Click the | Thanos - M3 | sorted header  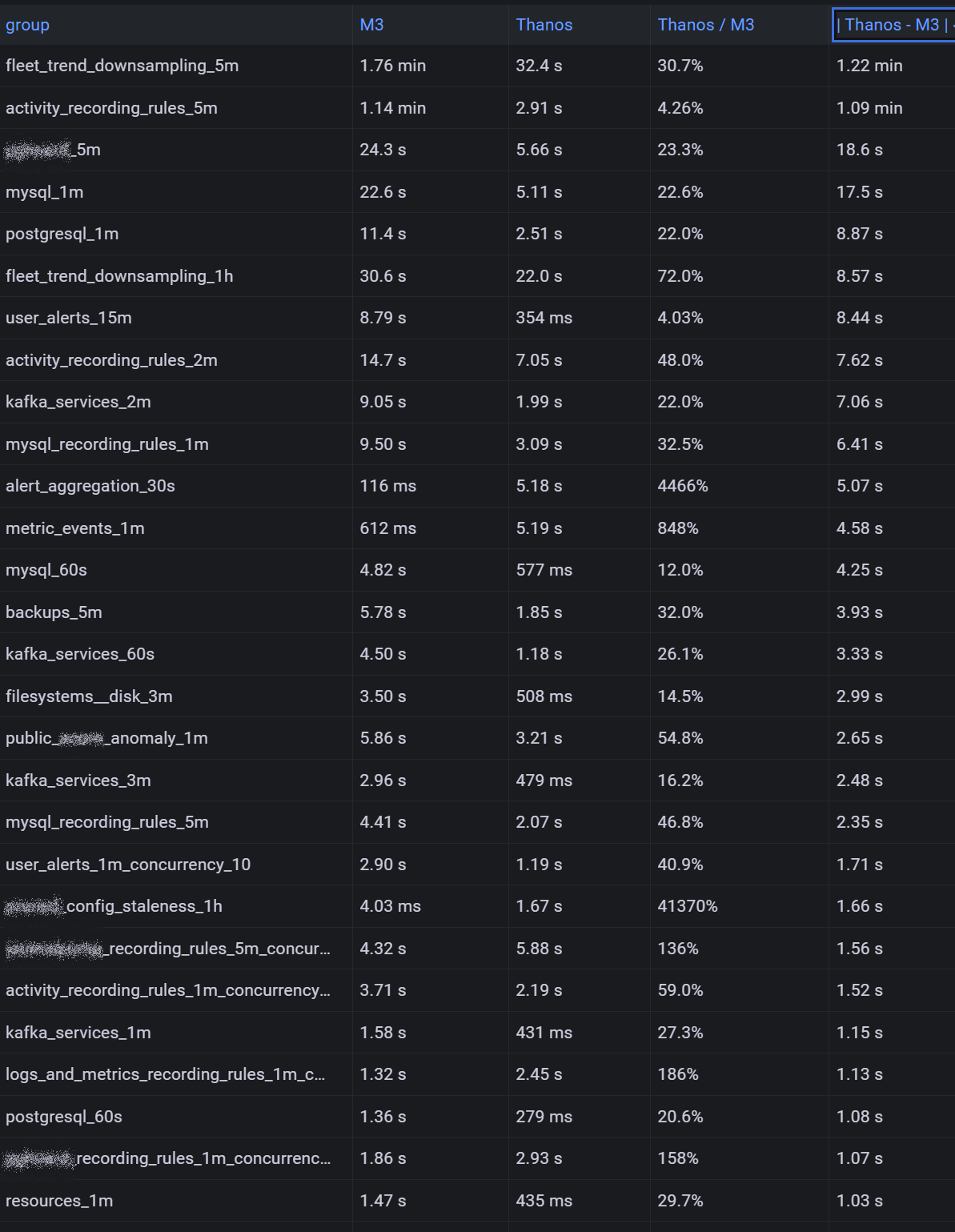point(891,25)
